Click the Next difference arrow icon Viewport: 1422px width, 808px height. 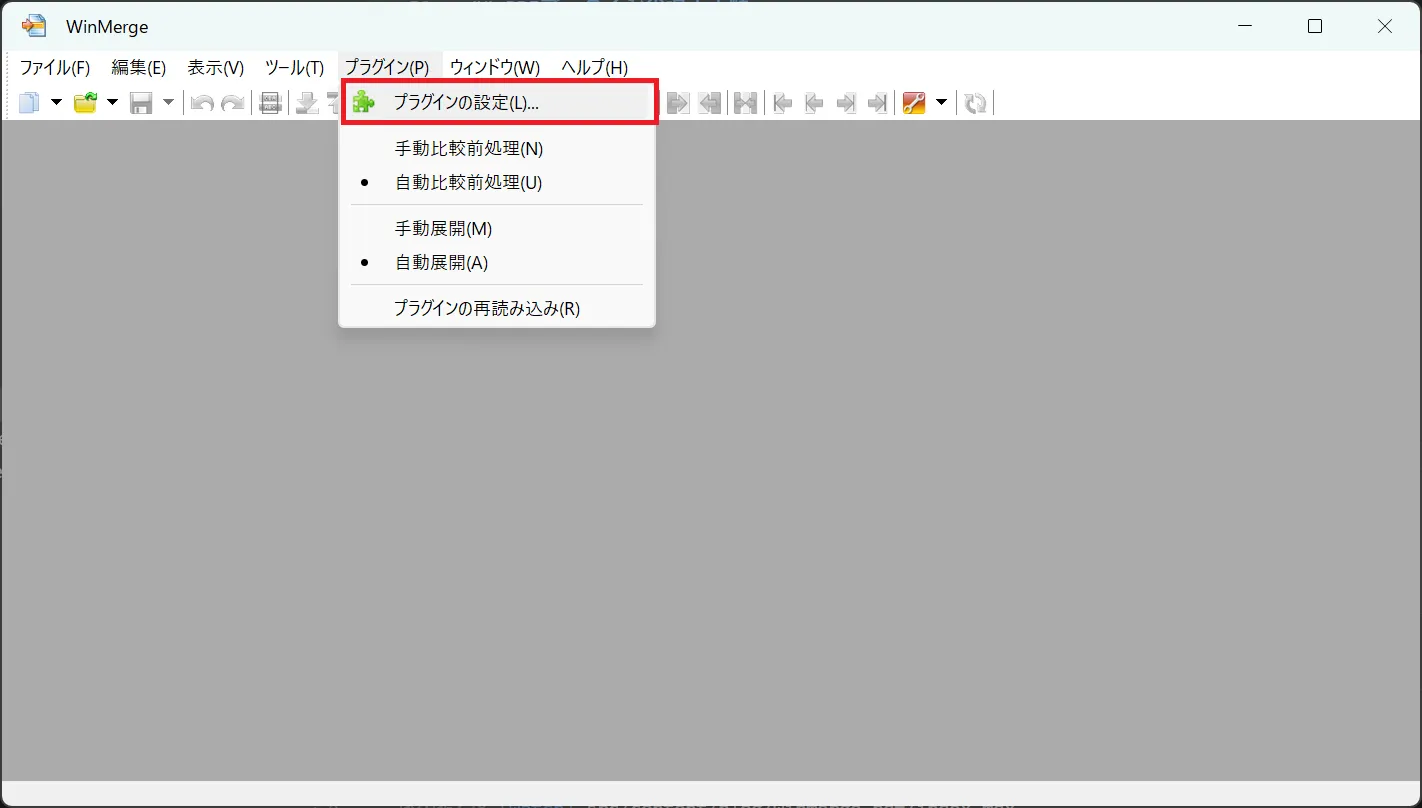click(846, 102)
